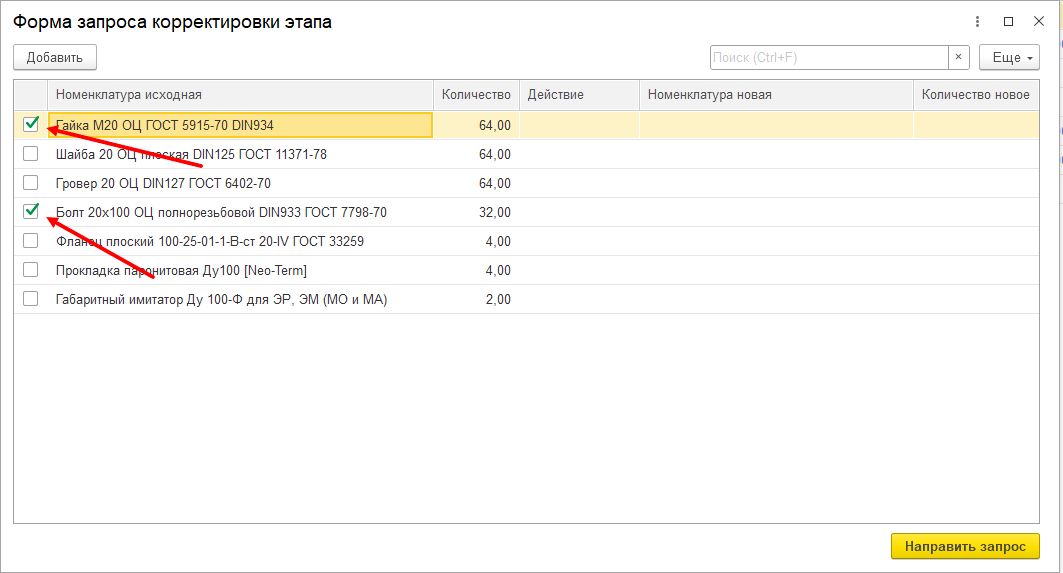The image size is (1063, 573).
Task: Click the Количество новое column header
Action: 976,95
